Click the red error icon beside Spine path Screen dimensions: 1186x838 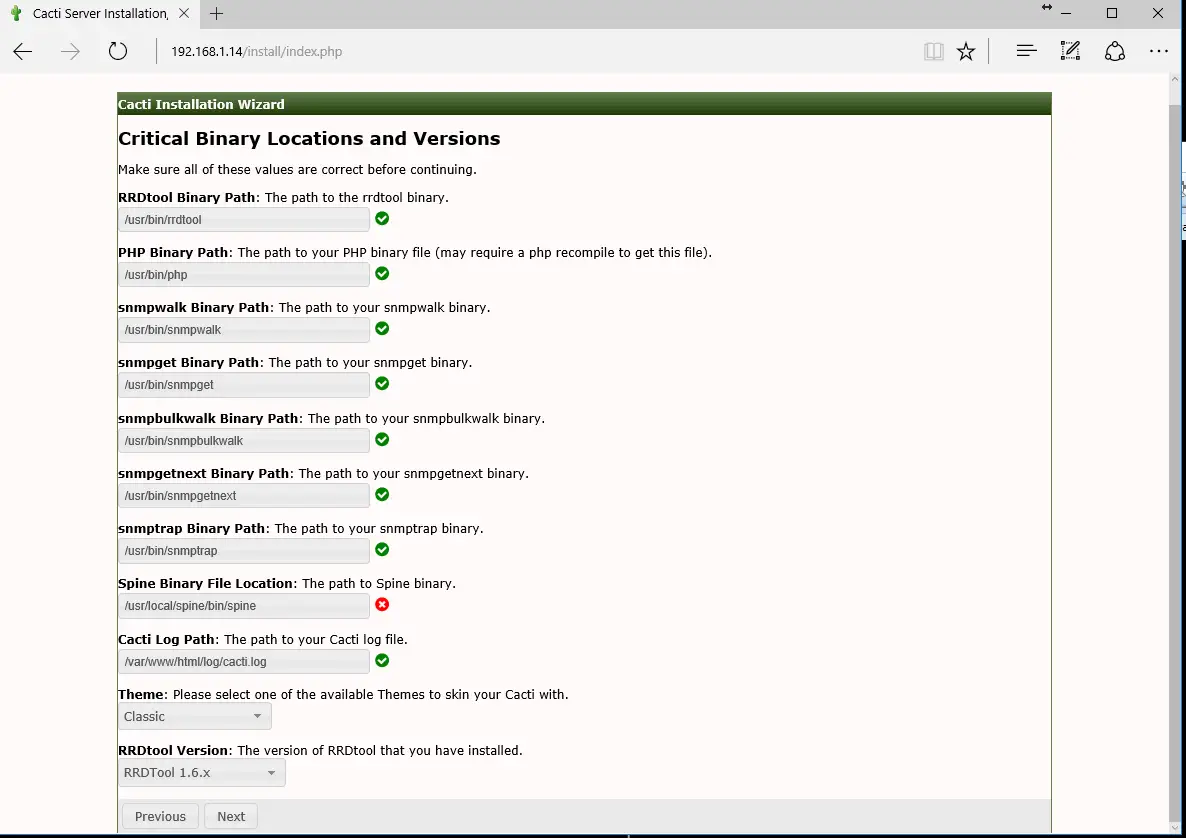[382, 604]
